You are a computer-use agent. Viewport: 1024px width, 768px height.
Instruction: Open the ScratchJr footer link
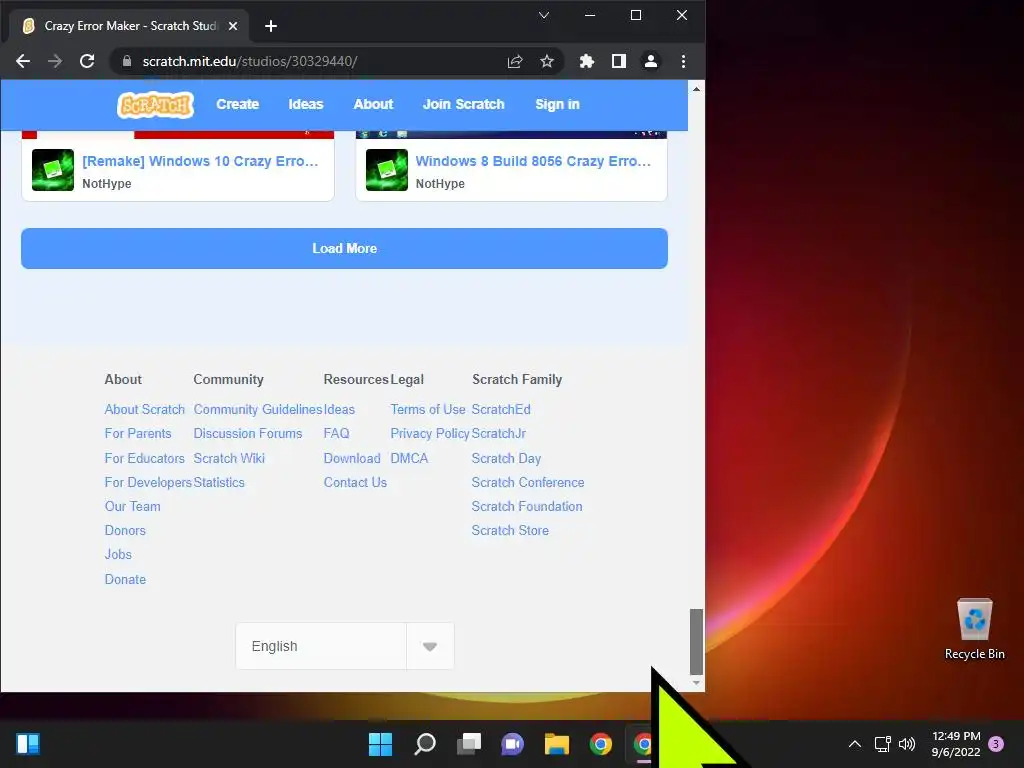coord(499,434)
